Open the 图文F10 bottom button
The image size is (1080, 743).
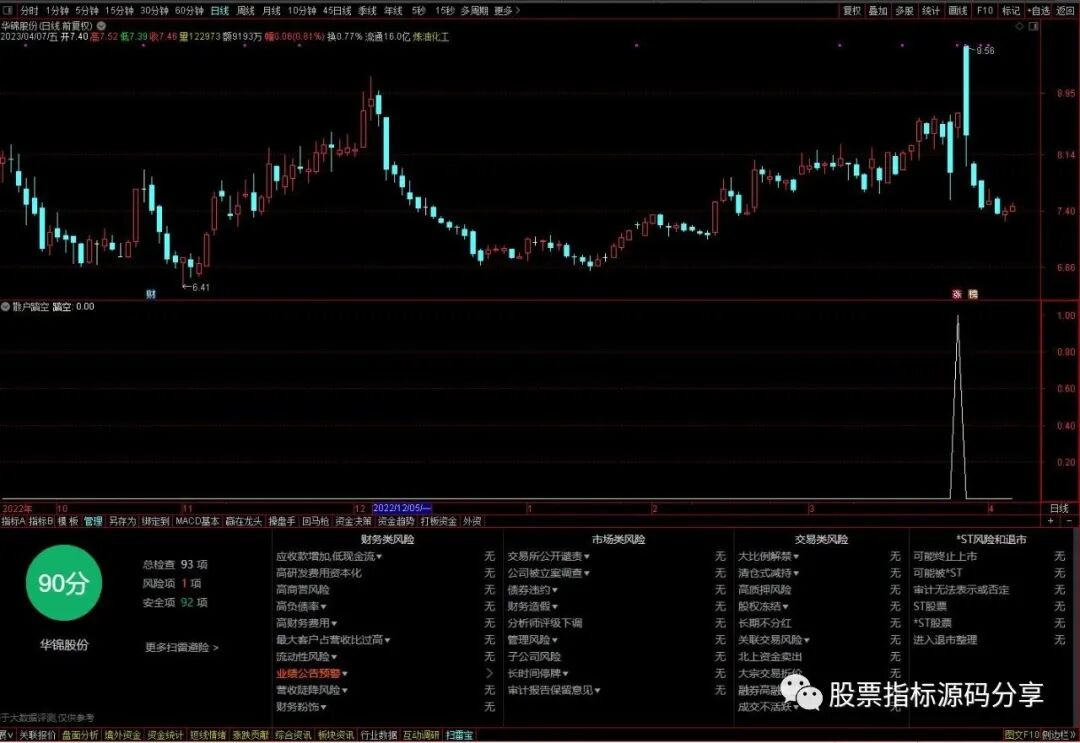pyautogui.click(x=1022, y=735)
